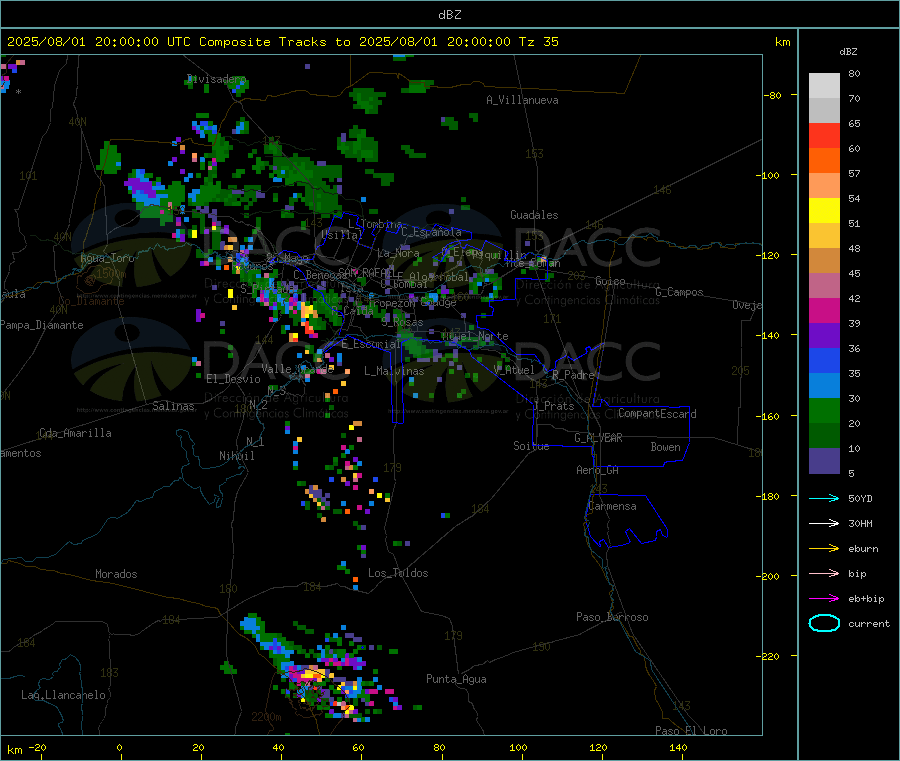
Task: Click the '140' tick on the bottom axis
Action: [x=678, y=747]
